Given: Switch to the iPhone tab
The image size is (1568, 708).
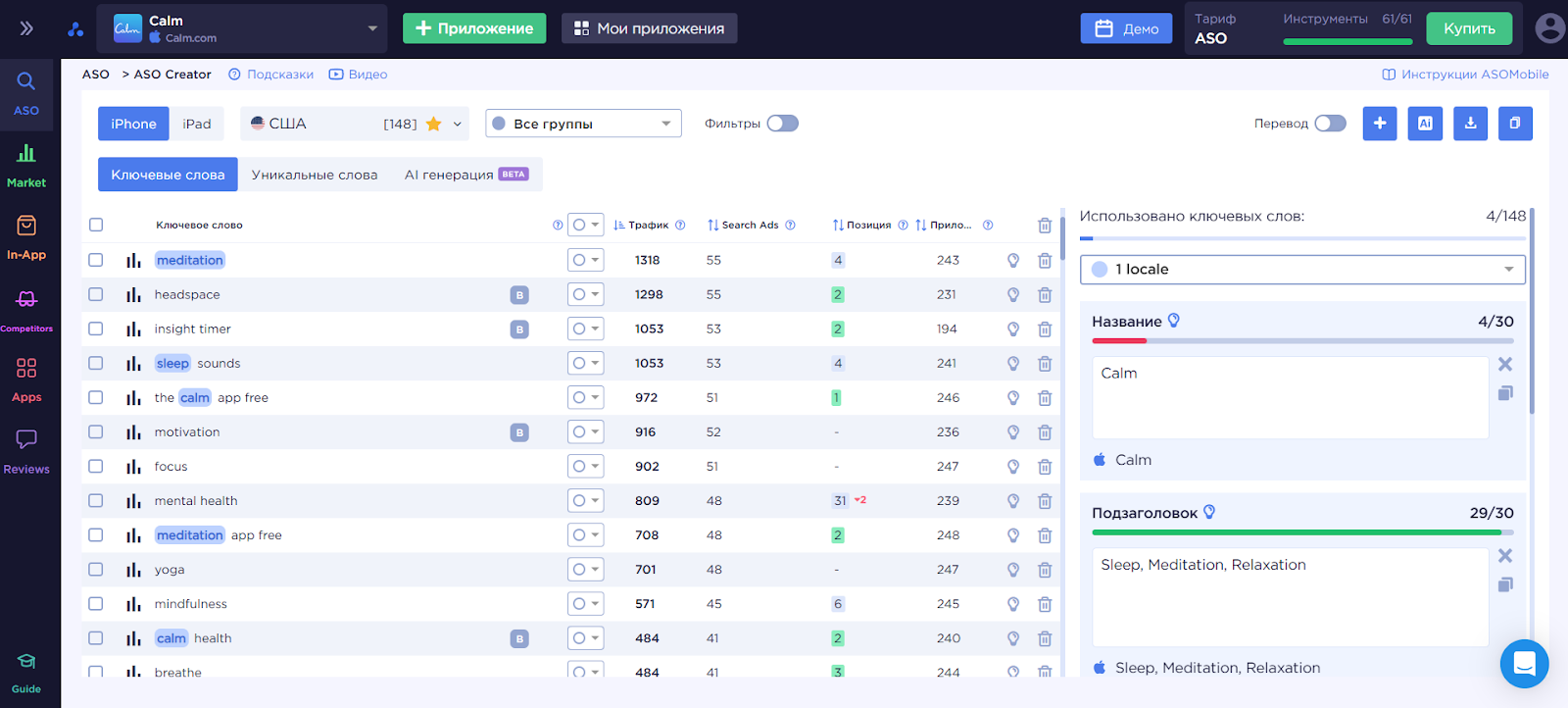Looking at the screenshot, I should (133, 124).
